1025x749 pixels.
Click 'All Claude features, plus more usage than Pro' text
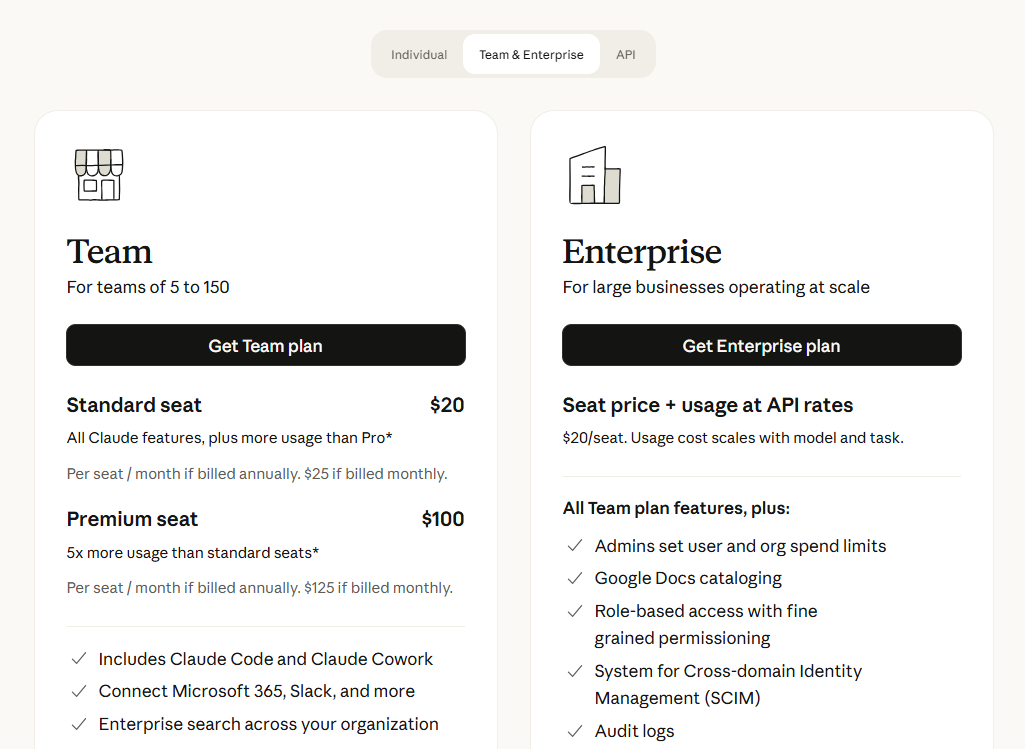pyautogui.click(x=229, y=438)
